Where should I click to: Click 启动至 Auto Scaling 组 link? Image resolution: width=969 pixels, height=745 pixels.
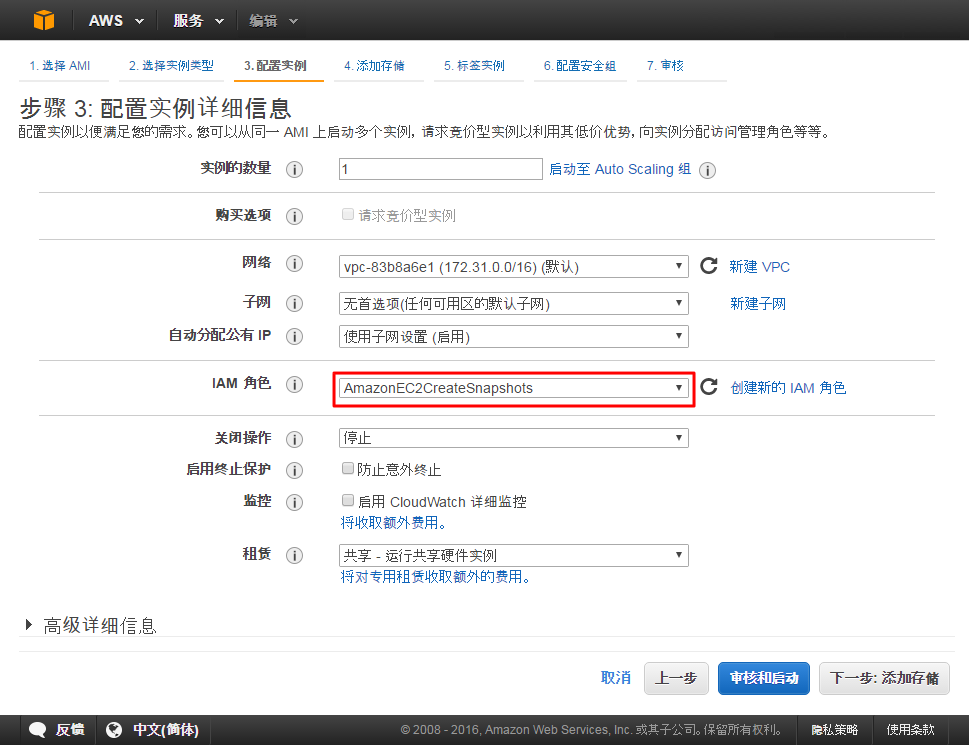click(x=620, y=169)
